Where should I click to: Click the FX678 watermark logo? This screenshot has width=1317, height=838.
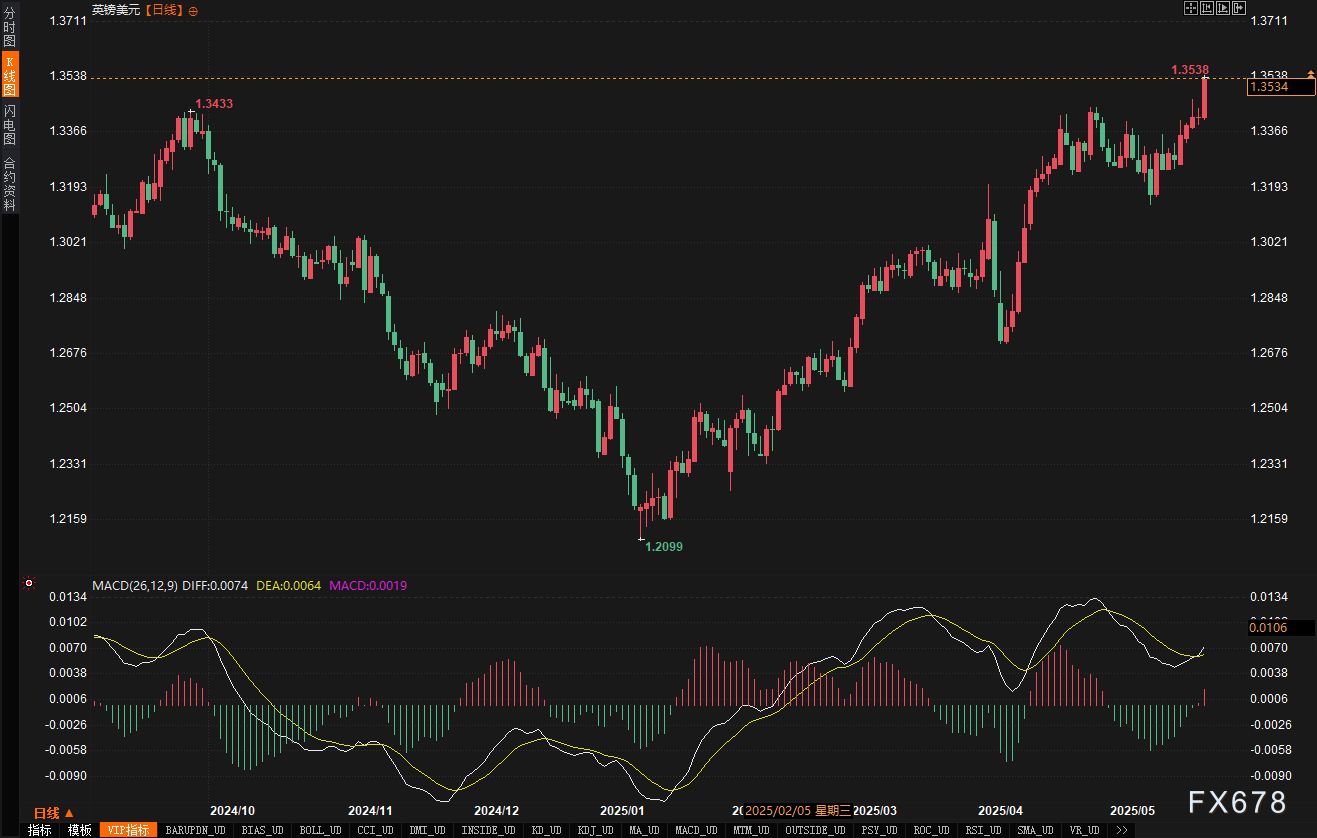(1236, 802)
